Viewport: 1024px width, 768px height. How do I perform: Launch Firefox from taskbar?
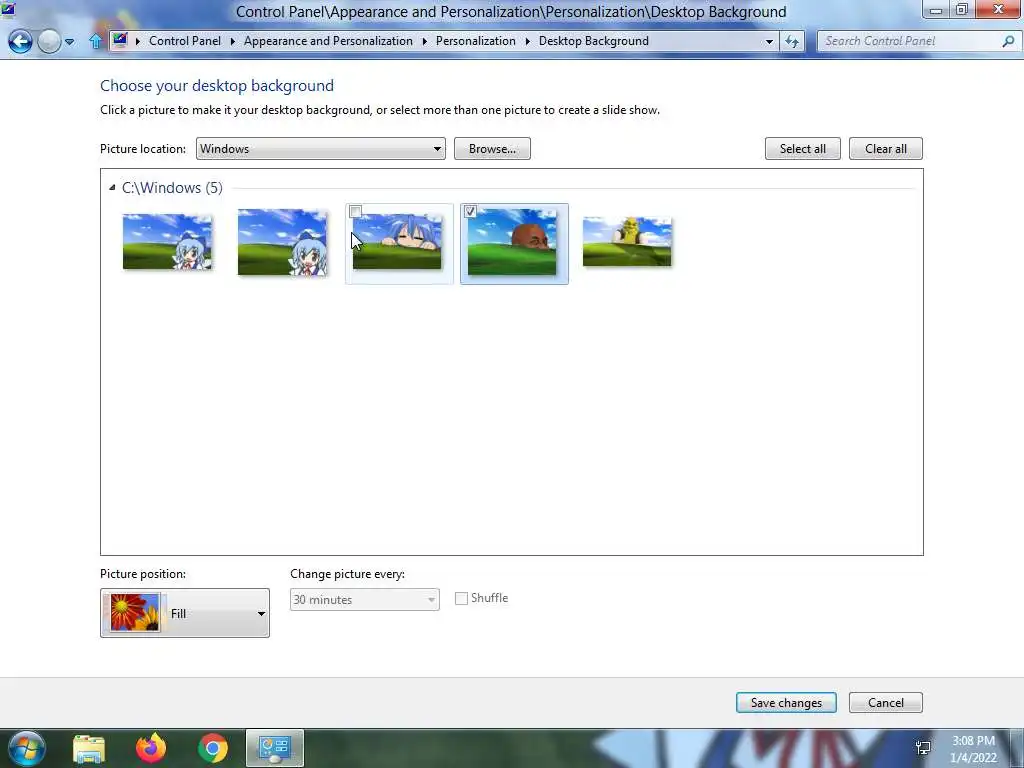pyautogui.click(x=151, y=748)
